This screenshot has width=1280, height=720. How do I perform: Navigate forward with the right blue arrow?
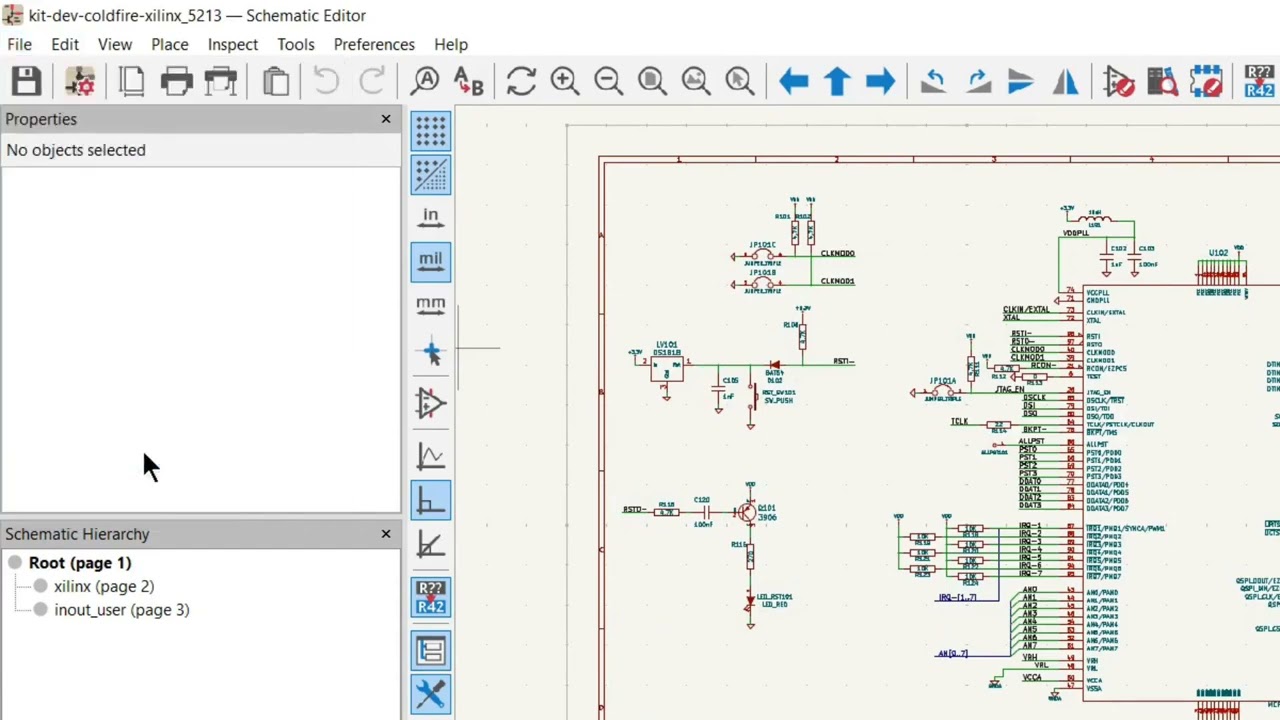[880, 81]
